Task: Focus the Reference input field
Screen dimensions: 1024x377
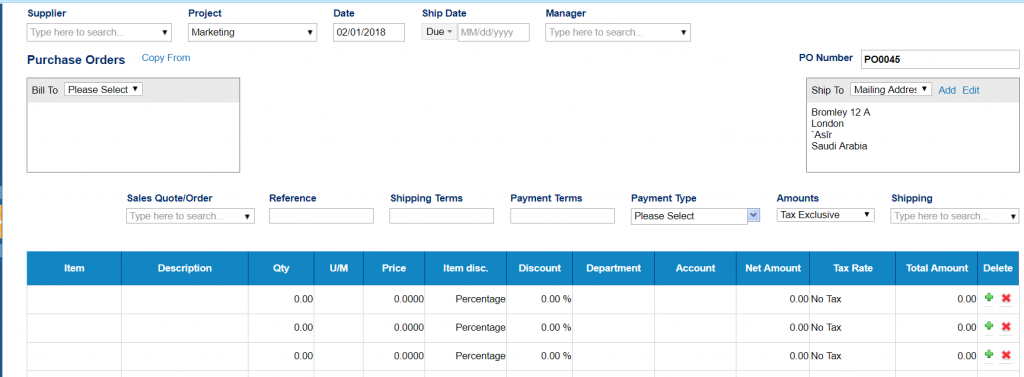Action: [x=321, y=216]
